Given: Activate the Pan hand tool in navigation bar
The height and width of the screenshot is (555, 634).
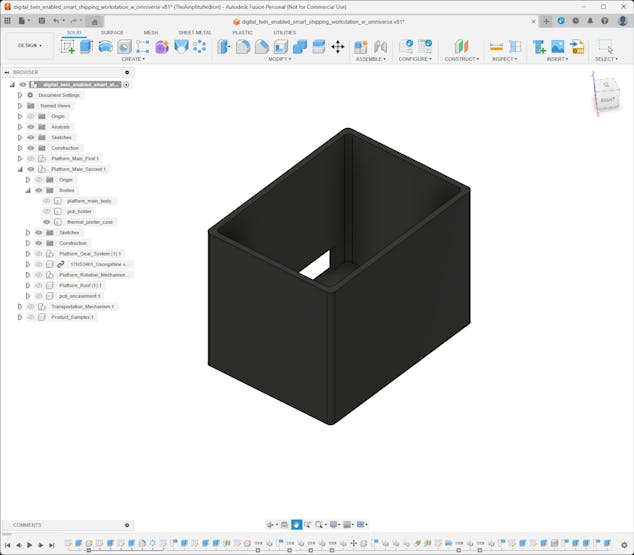Looking at the screenshot, I should pyautogui.click(x=296, y=524).
